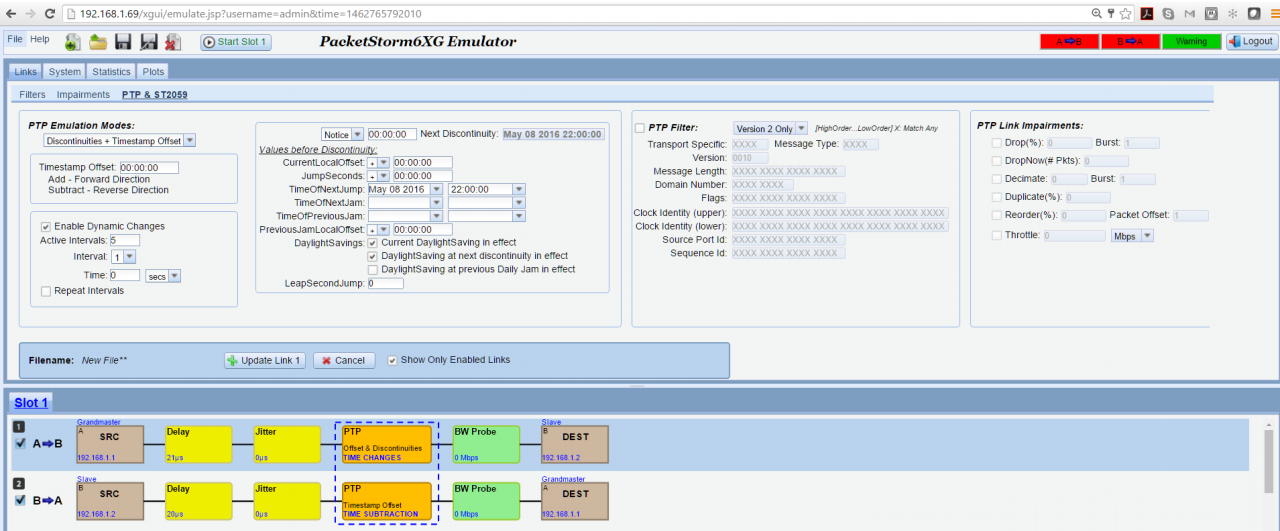The image size is (1280, 531).
Task: Click the Active Intervals input field
Action: [x=125, y=240]
